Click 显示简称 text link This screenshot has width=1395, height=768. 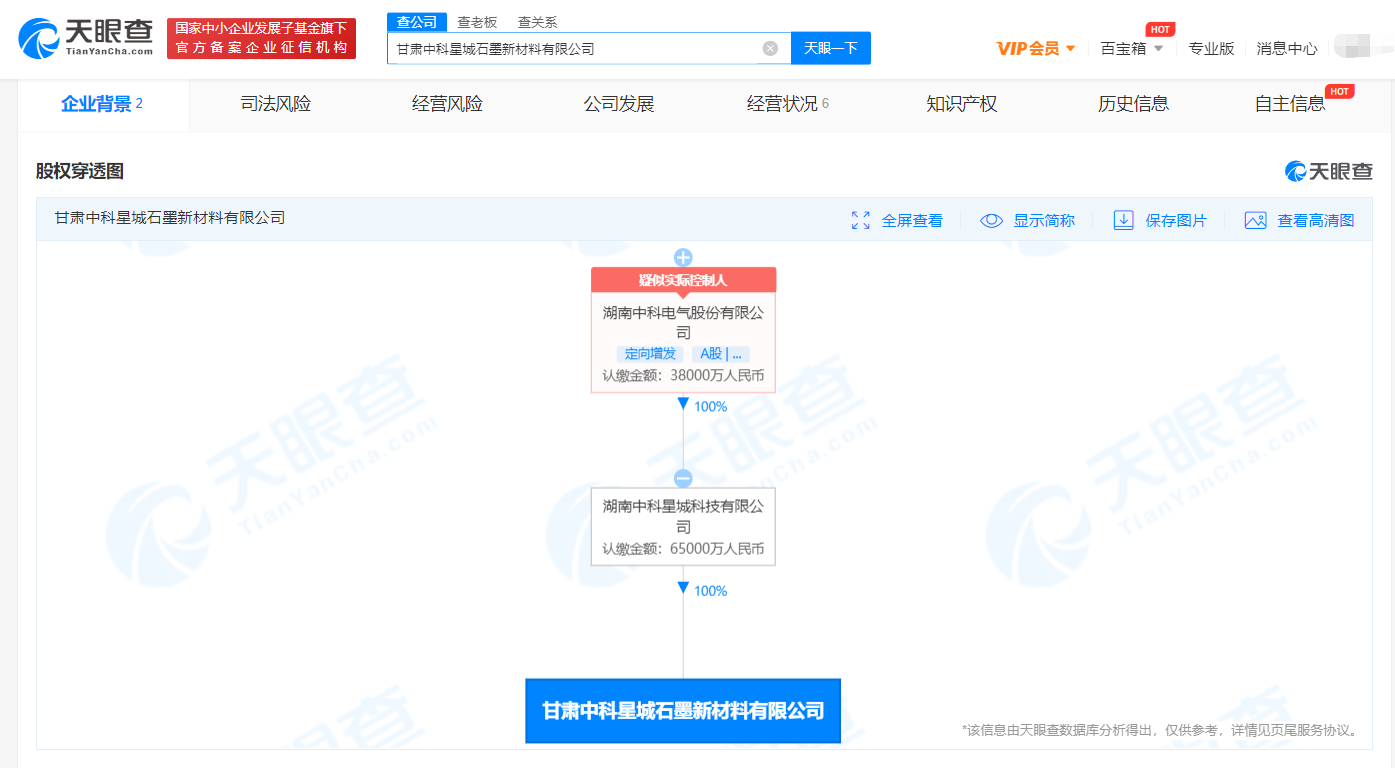(1044, 220)
